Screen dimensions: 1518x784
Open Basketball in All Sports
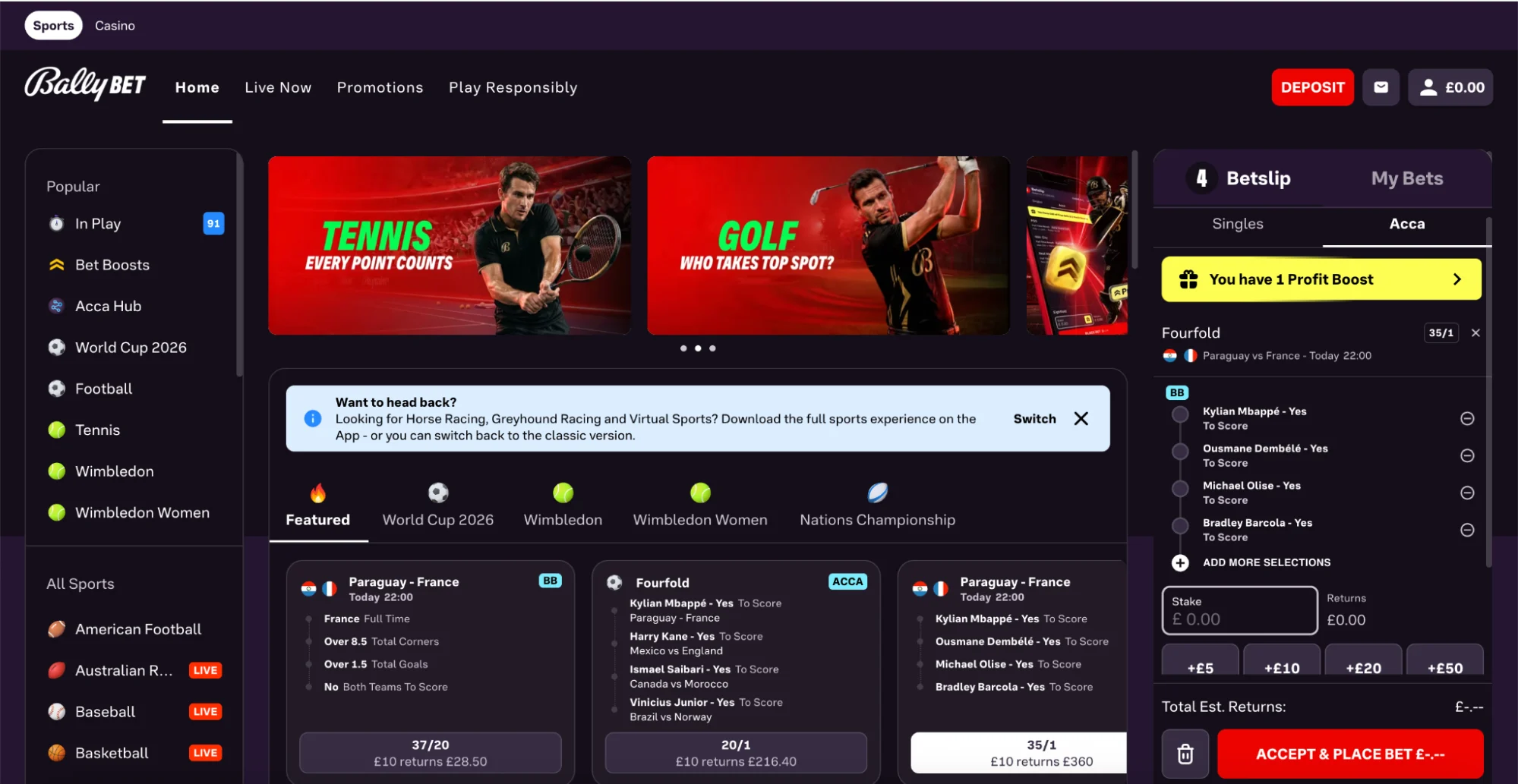point(135,753)
